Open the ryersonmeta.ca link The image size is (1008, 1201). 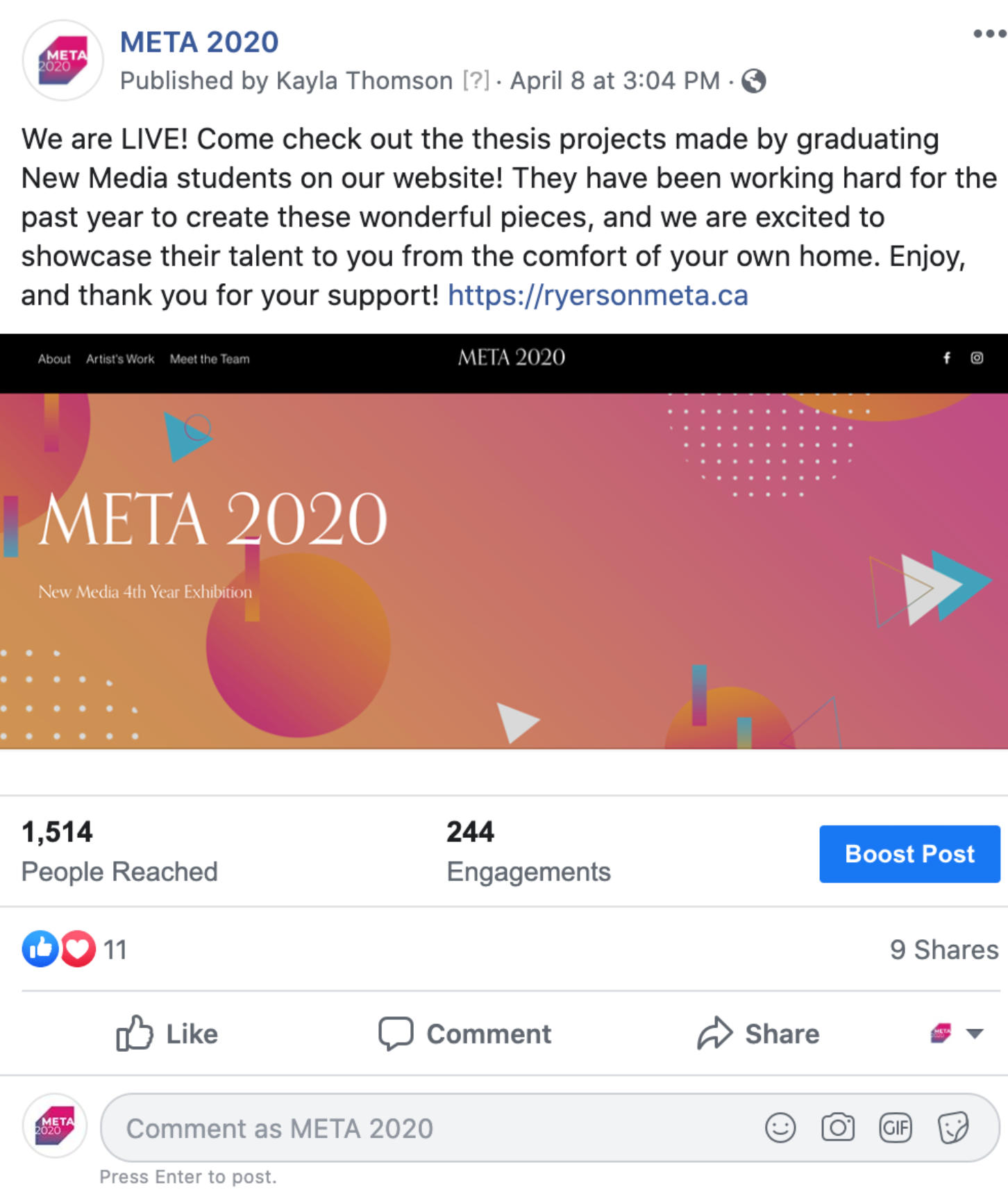click(x=598, y=296)
